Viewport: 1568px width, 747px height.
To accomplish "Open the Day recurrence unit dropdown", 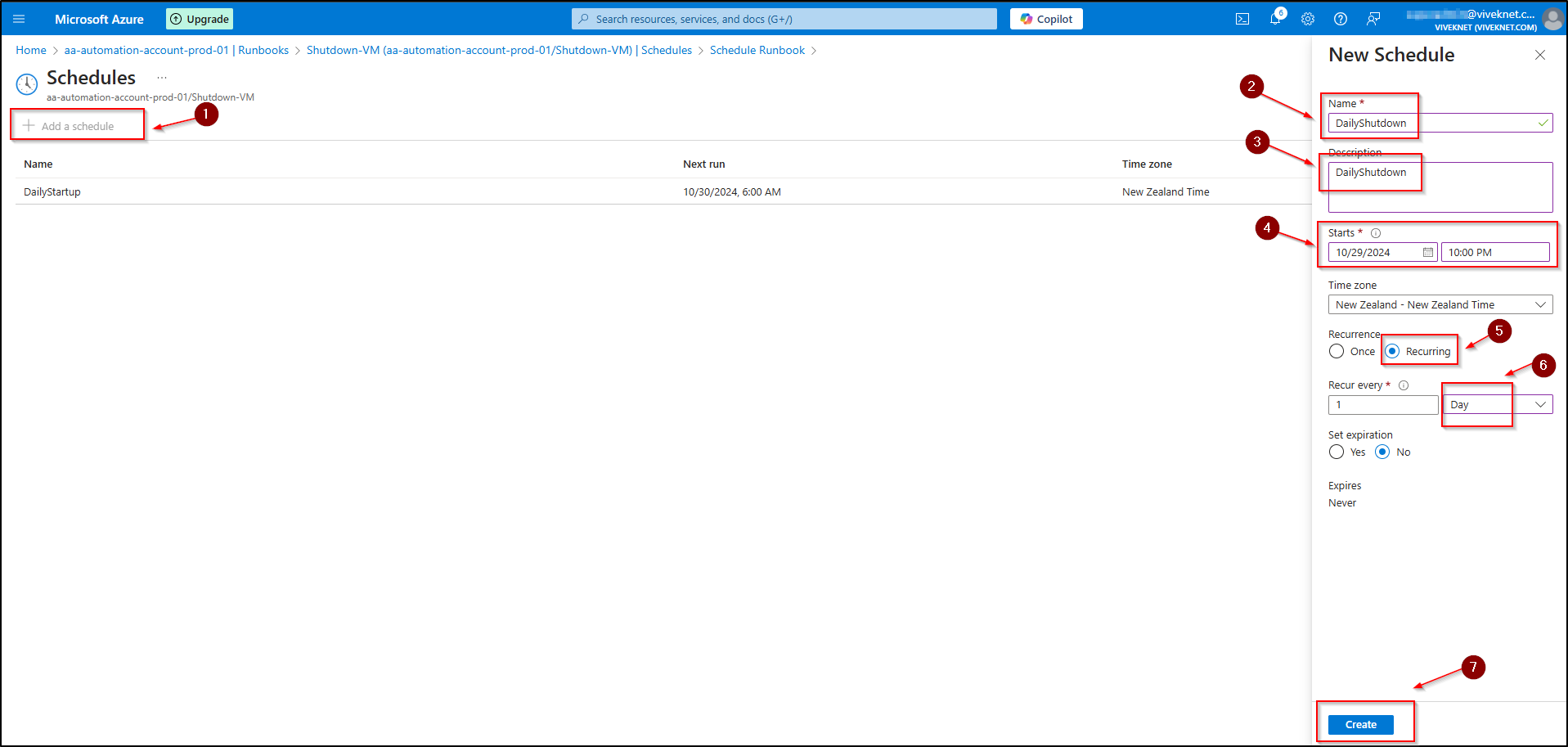I will (x=1497, y=405).
